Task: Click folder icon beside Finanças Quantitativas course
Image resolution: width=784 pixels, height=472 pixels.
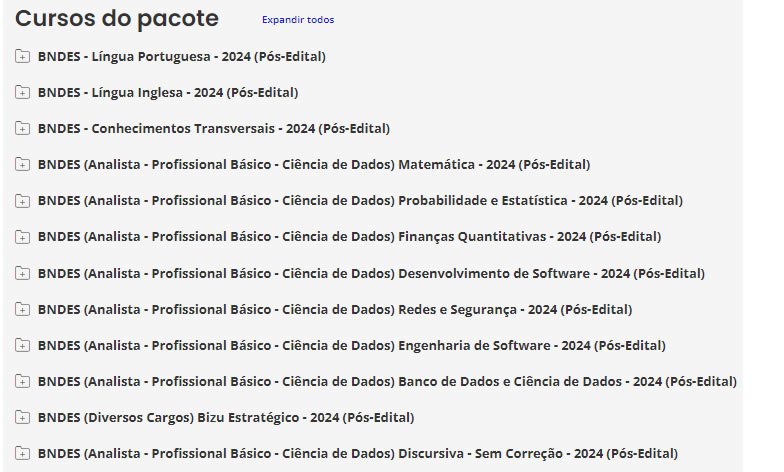Action: [23, 236]
